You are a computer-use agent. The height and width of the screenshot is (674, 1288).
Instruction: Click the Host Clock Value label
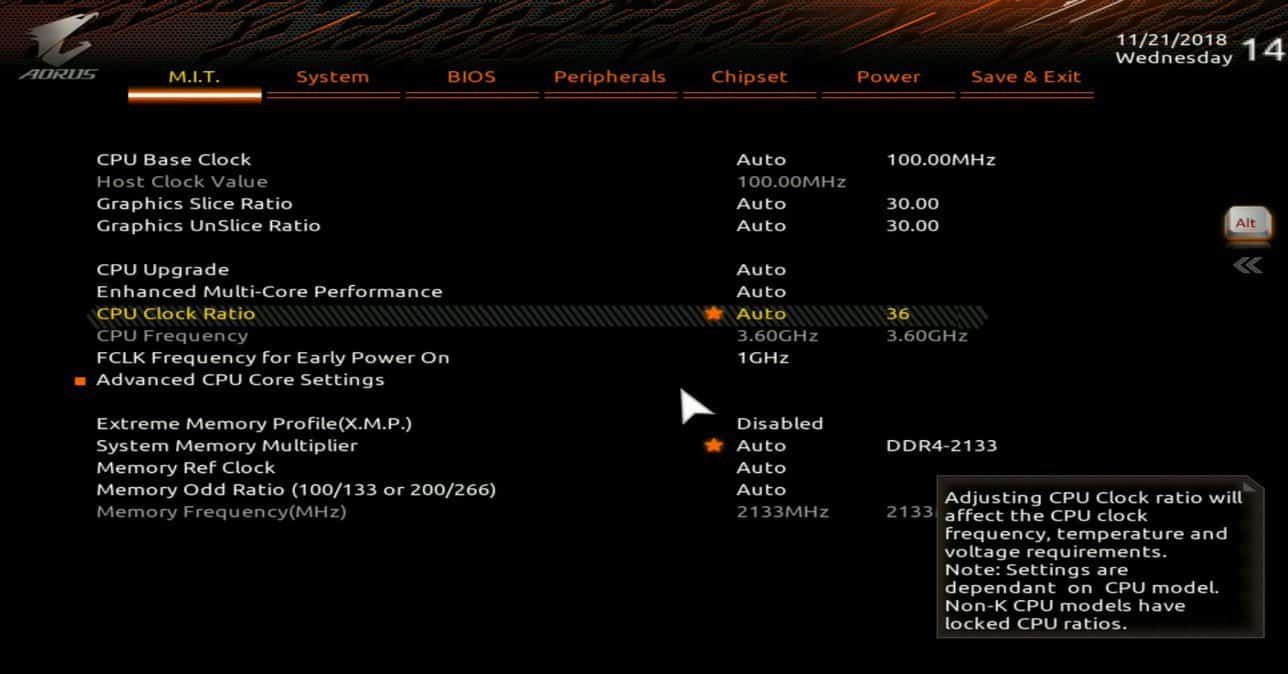point(182,182)
